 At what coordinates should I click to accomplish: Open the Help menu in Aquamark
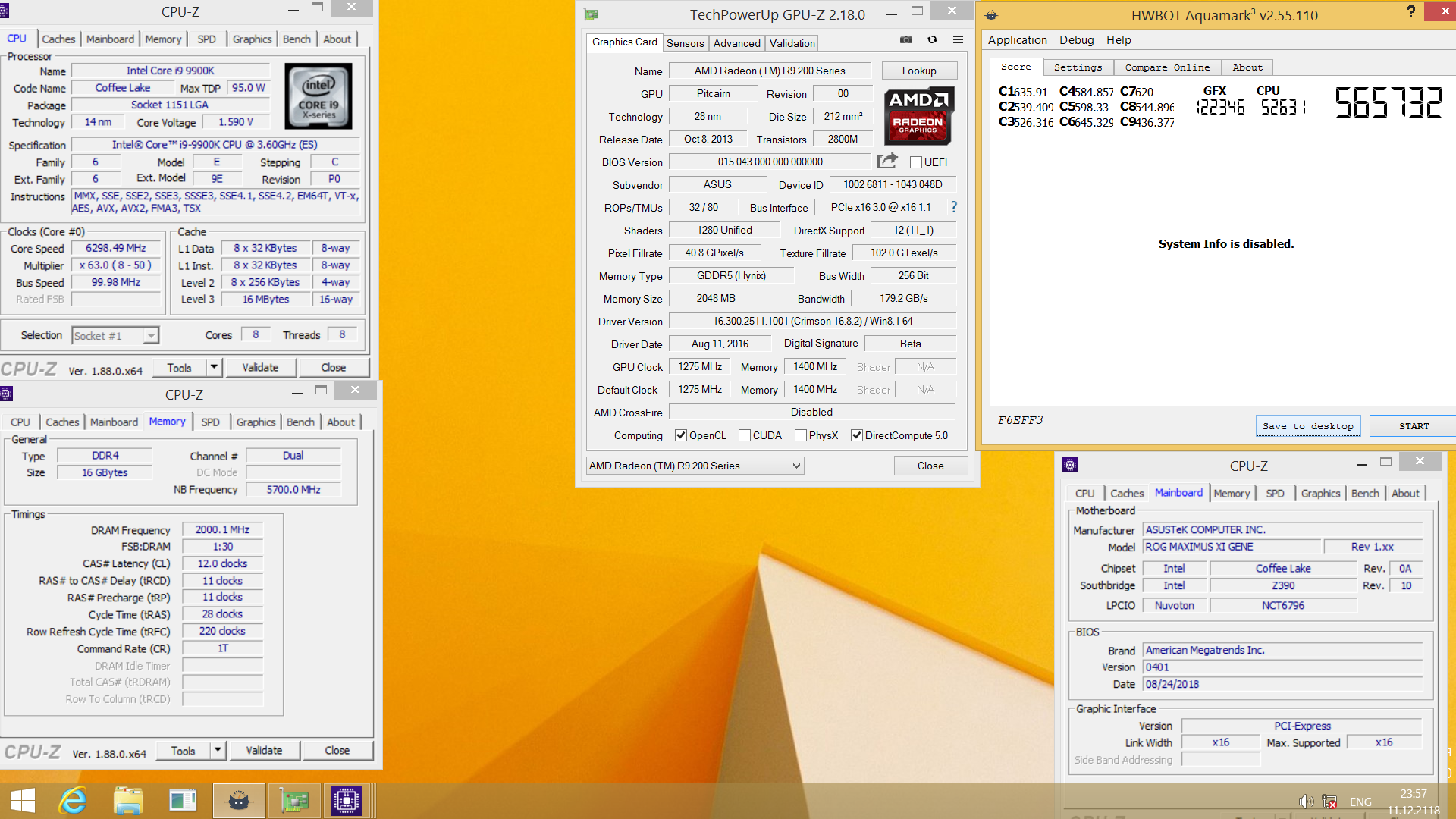(1118, 40)
